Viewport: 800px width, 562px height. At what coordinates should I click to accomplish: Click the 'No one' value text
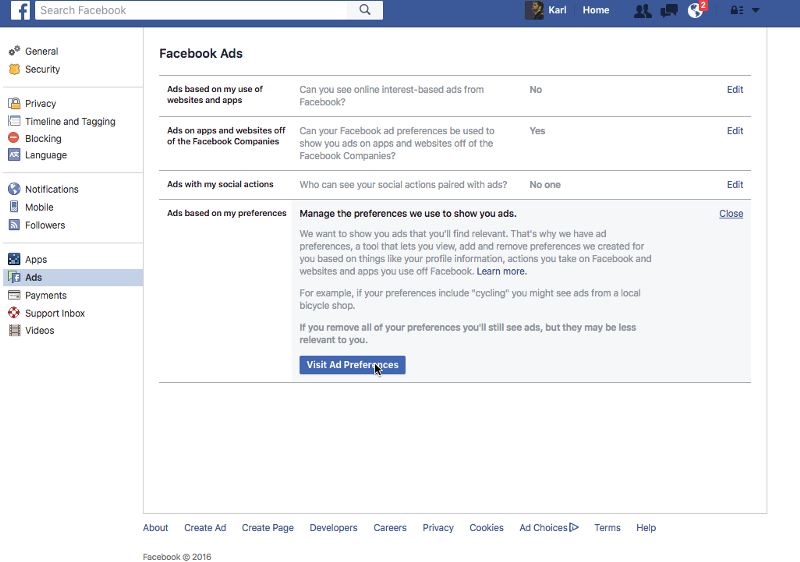click(x=544, y=185)
